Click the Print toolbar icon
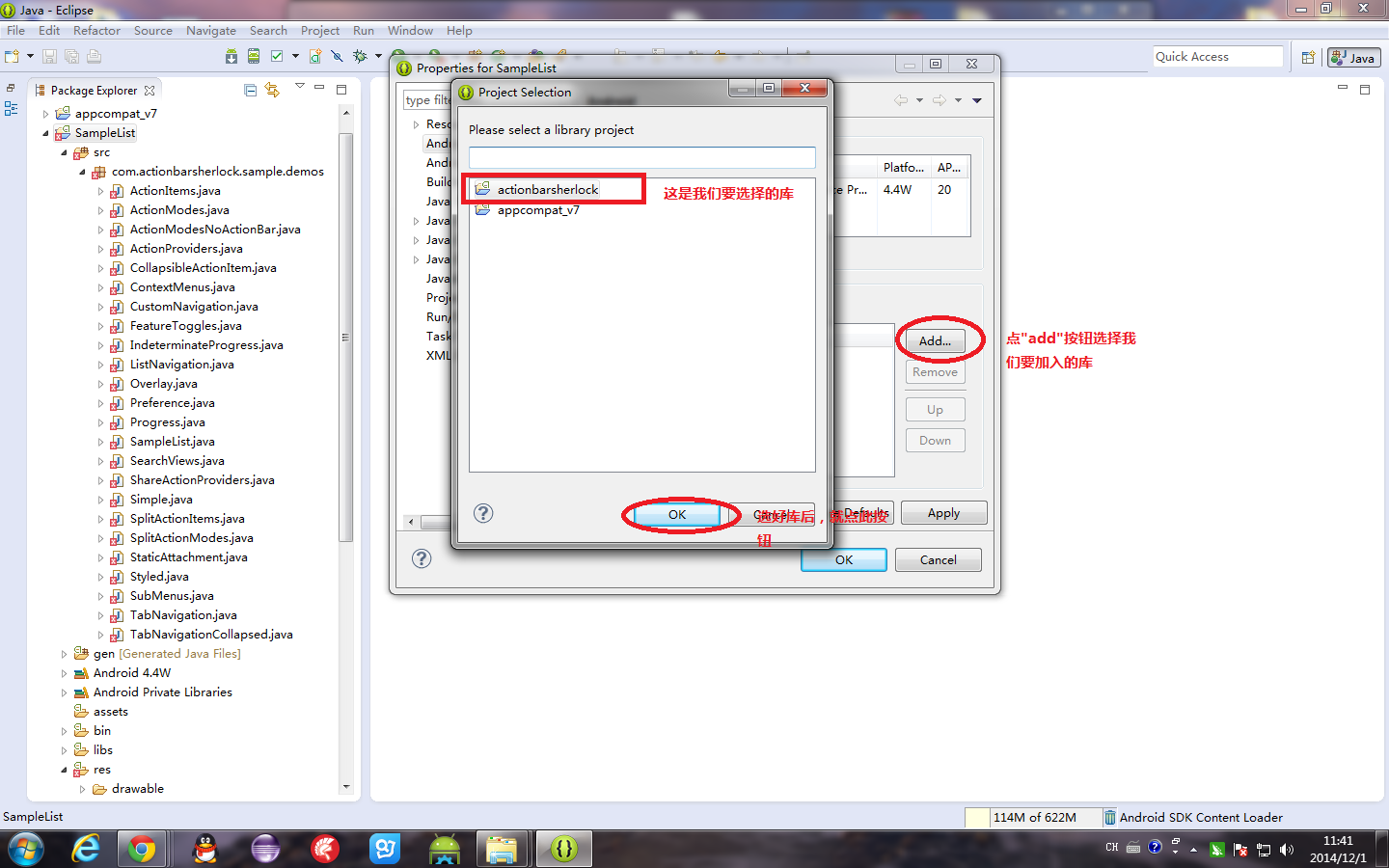Screen dimensions: 1389x868 click(94, 57)
